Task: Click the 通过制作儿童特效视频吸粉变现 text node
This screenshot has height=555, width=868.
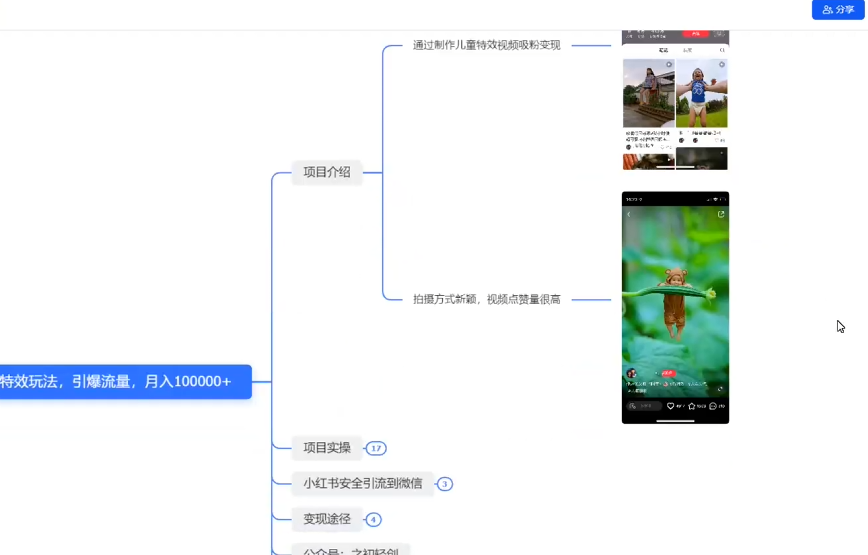Action: click(486, 45)
